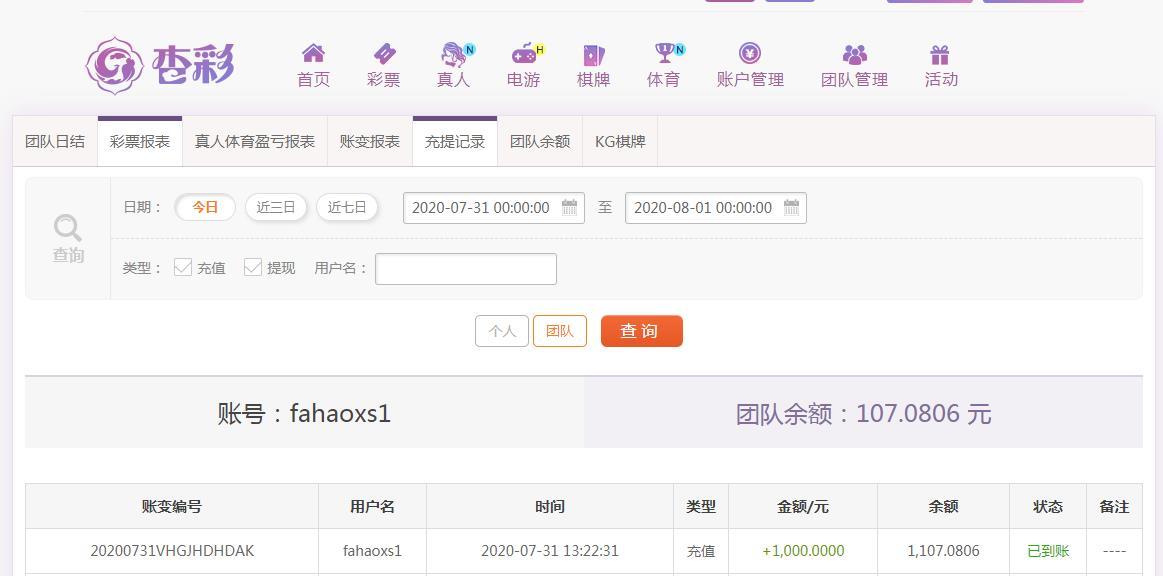Click record number 20200731VHGJHDHDAK
The width and height of the screenshot is (1163, 576).
172,551
